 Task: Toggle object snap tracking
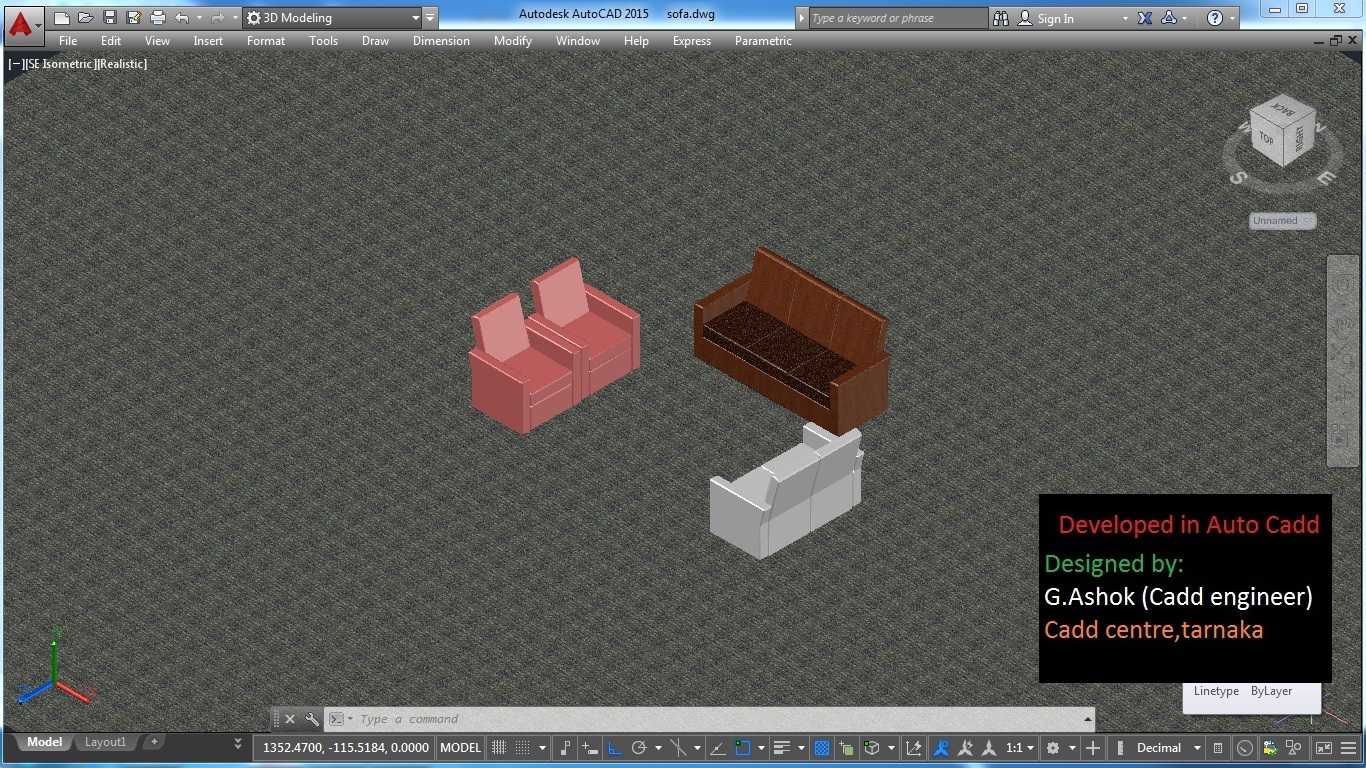pyautogui.click(x=718, y=747)
